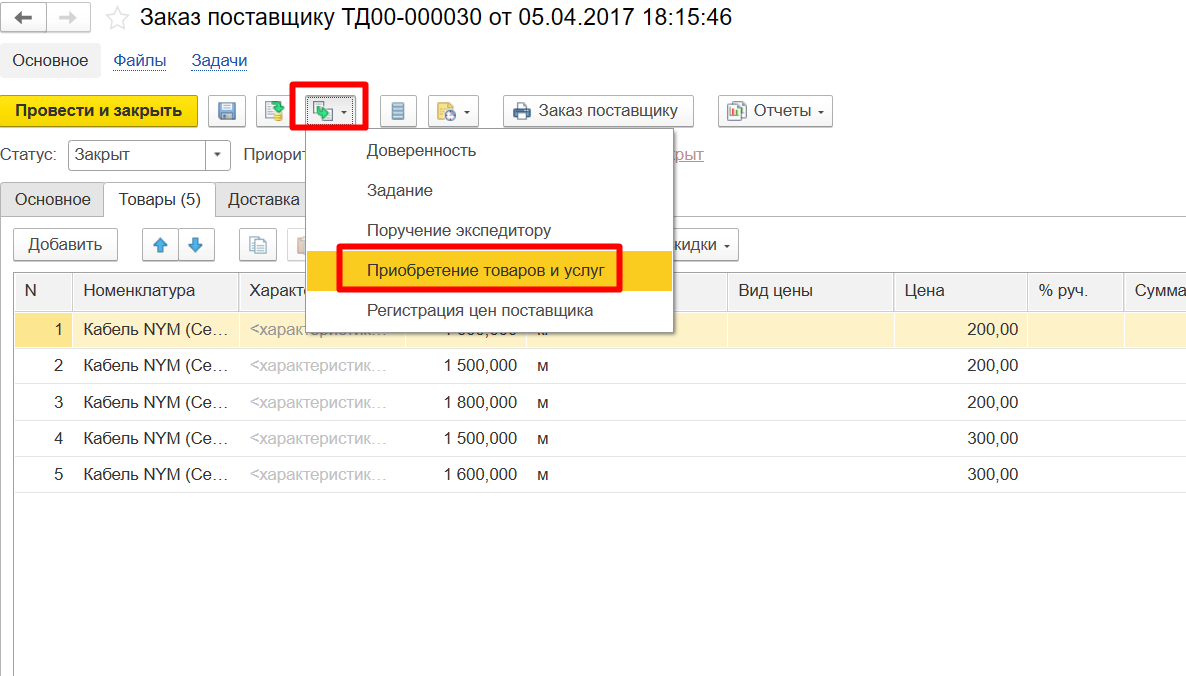The height and width of the screenshot is (676, 1186).
Task: Switch to the Товары (5) tab
Action: [x=159, y=199]
